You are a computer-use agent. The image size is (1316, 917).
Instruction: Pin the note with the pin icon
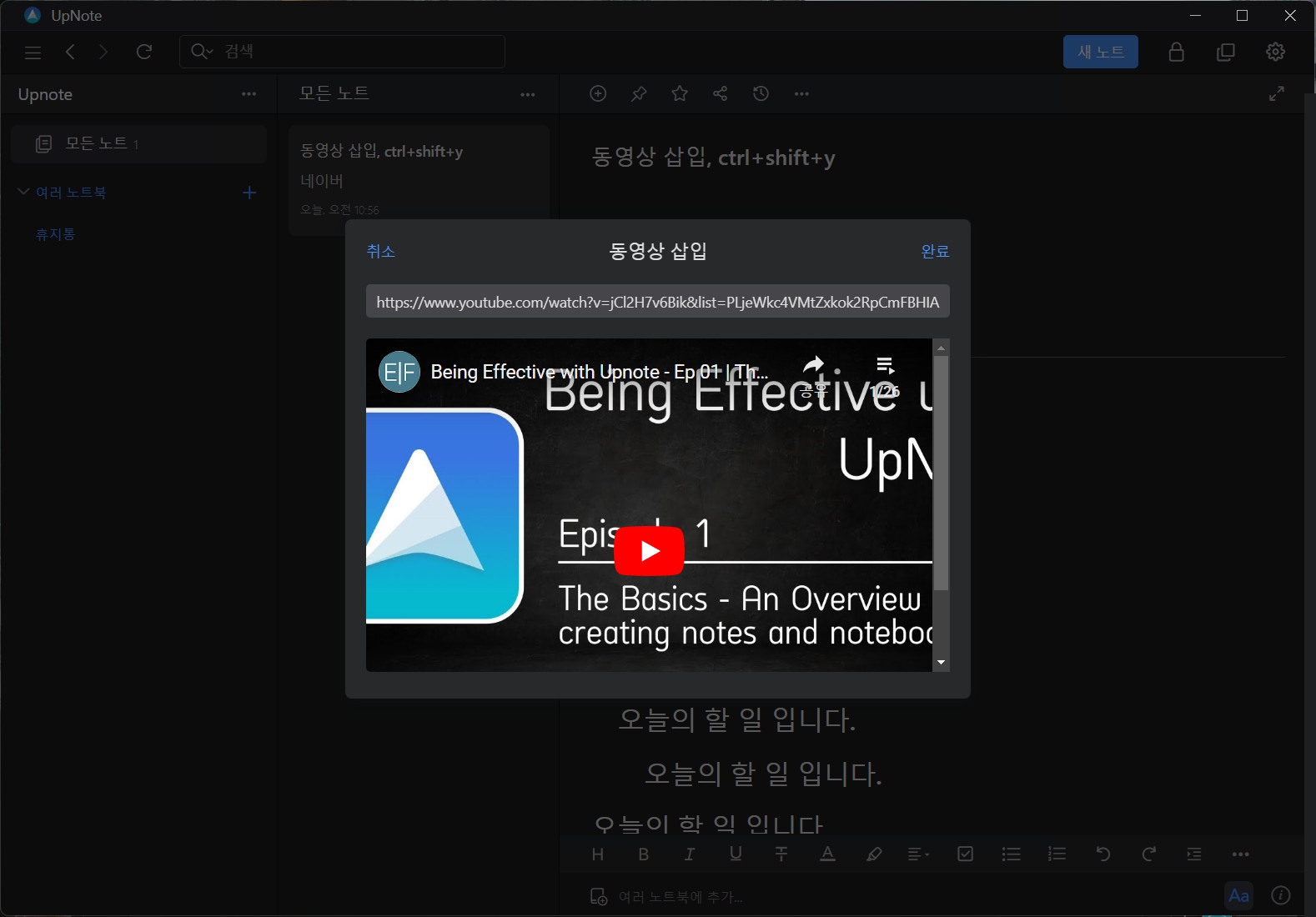[639, 93]
